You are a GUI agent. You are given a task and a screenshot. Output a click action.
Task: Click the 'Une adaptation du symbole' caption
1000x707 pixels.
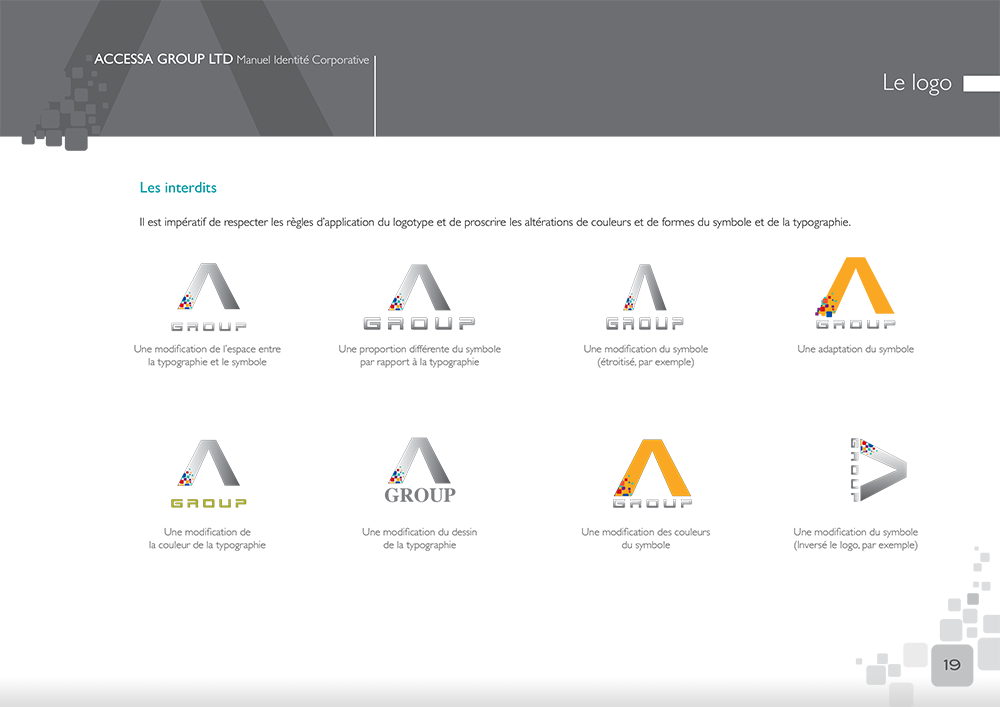click(855, 349)
